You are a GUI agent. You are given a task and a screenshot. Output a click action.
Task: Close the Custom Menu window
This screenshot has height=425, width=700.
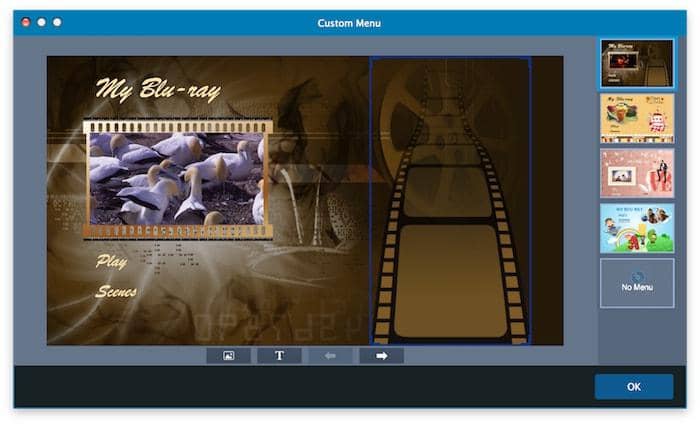coord(25,22)
